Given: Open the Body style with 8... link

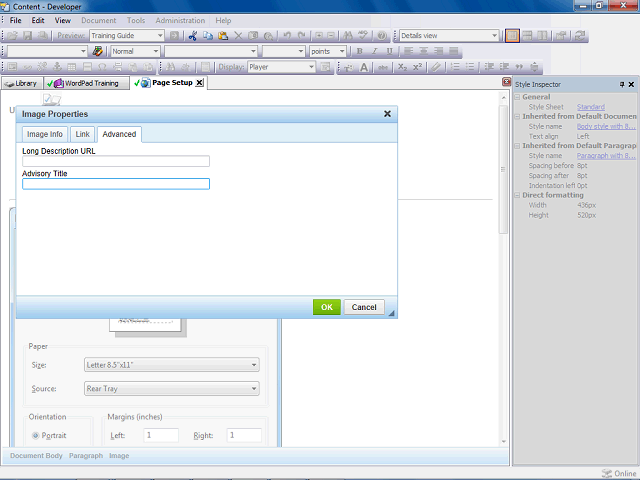Looking at the screenshot, I should coord(606,127).
